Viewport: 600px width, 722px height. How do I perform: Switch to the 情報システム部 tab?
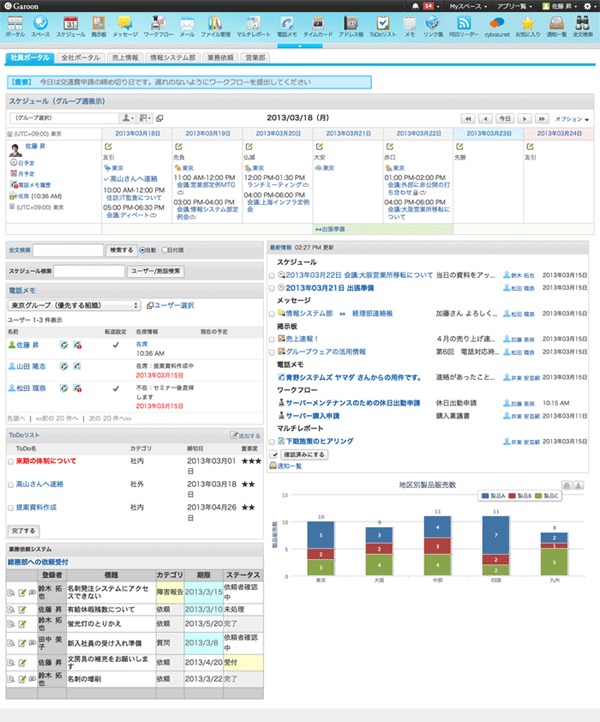(170, 58)
